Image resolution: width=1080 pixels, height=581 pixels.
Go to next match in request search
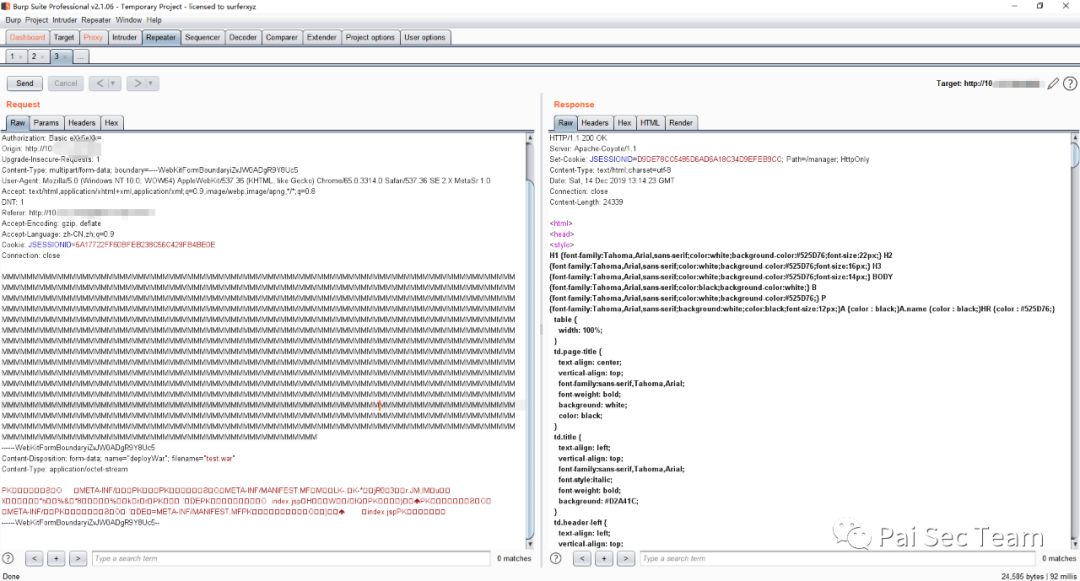point(79,558)
